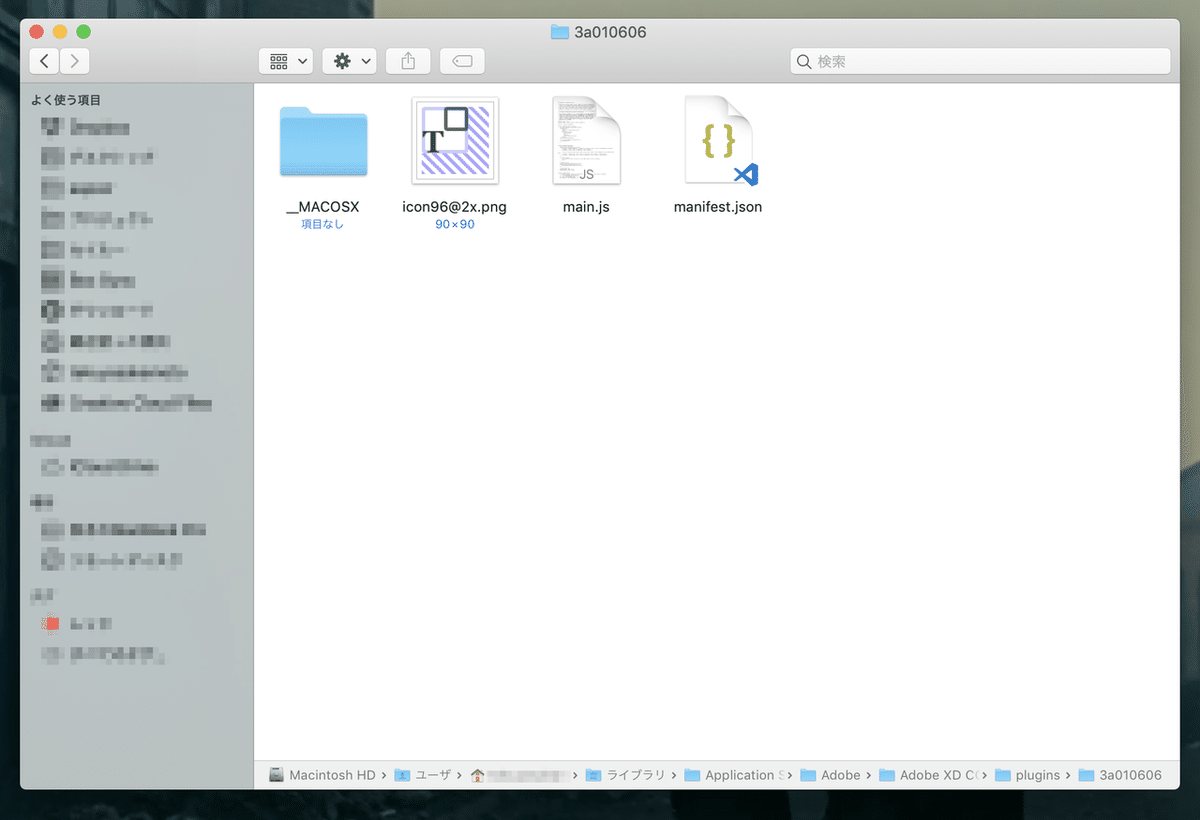The height and width of the screenshot is (820, 1200).
Task: Click the __MACOSX folder name label
Action: click(x=322, y=207)
